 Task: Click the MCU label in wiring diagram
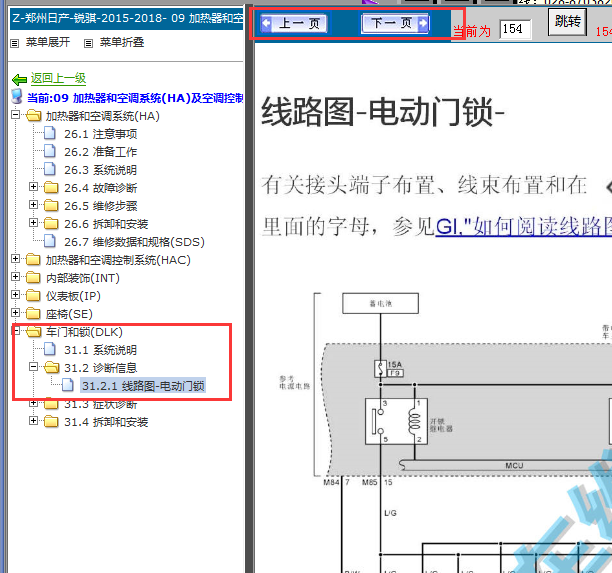click(514, 466)
